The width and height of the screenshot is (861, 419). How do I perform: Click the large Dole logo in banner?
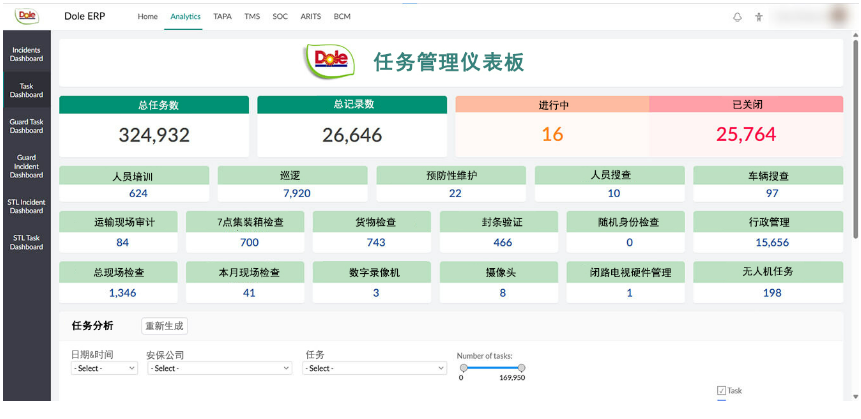[x=329, y=63]
